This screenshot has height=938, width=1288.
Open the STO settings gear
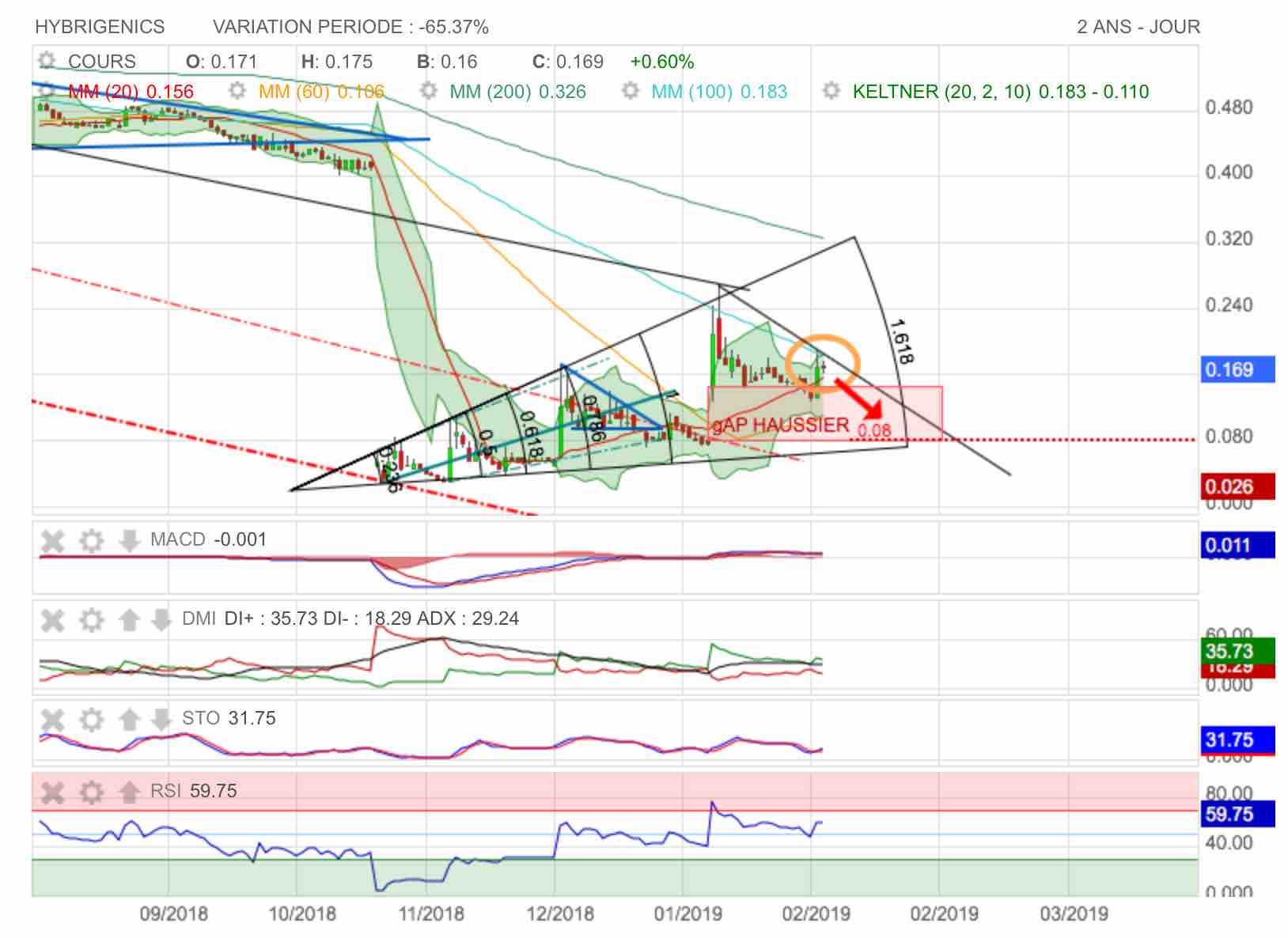[x=92, y=720]
